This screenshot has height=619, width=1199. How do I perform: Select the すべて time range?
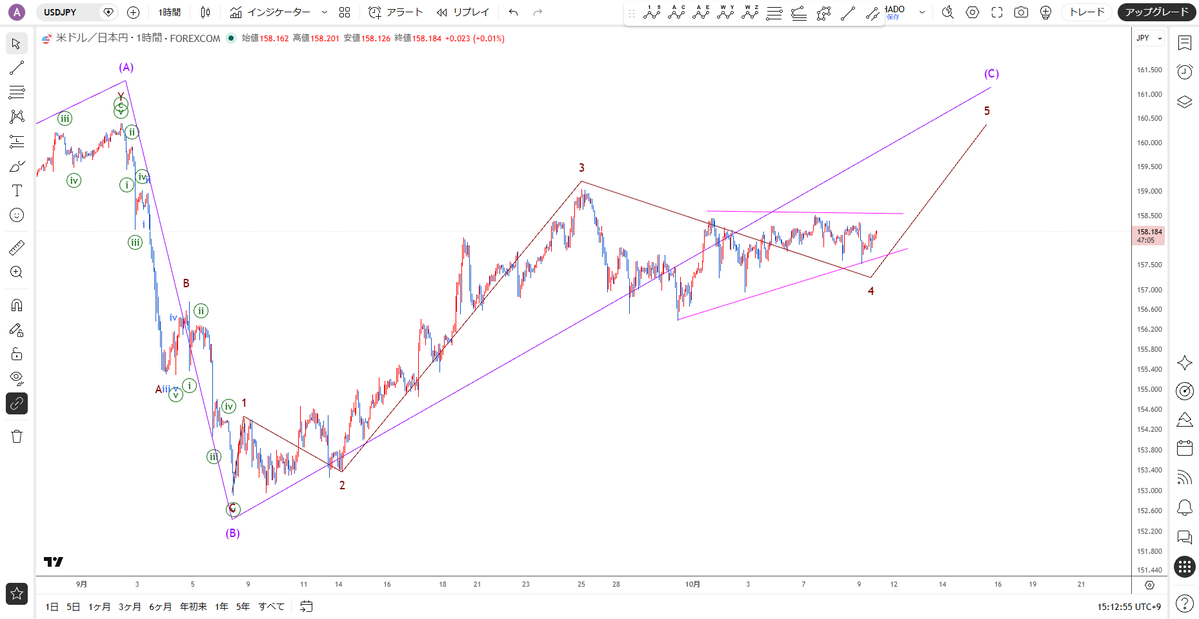pyautogui.click(x=271, y=607)
